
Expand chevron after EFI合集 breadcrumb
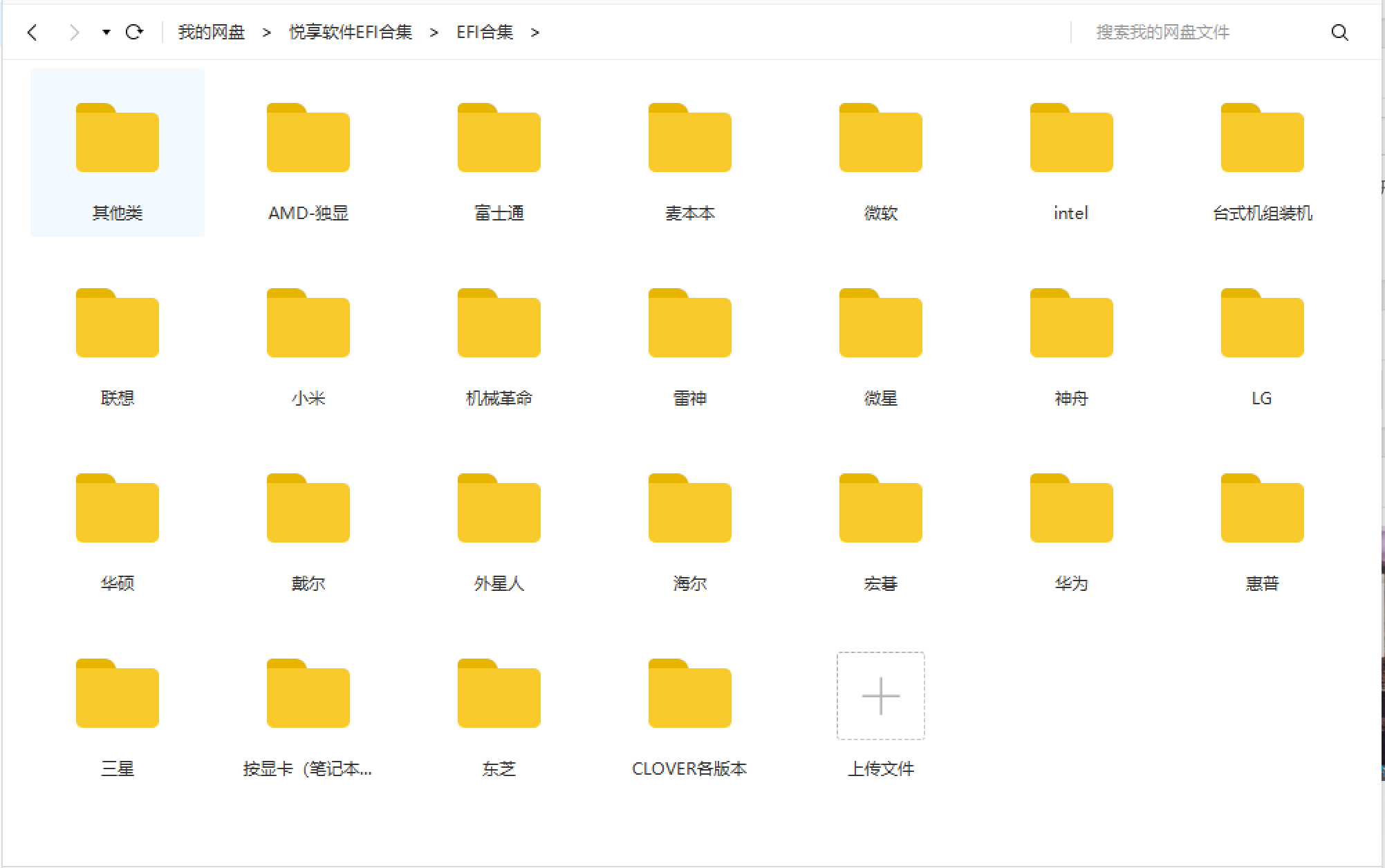click(x=535, y=32)
